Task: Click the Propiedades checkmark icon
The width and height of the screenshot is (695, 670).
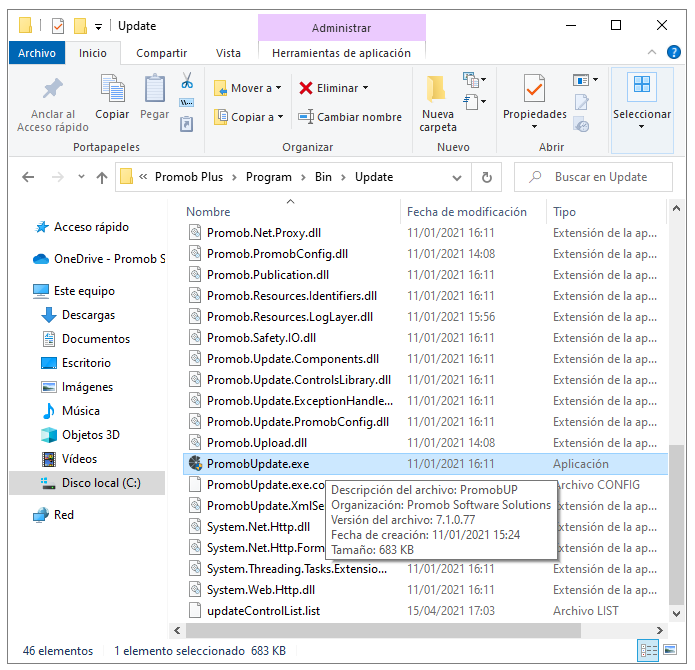Action: tap(534, 88)
